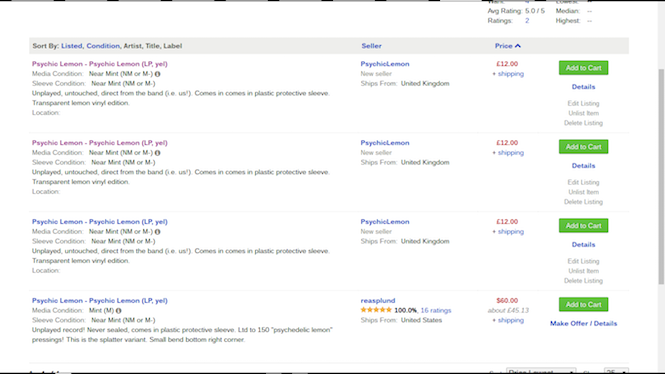Select the £12.00 price in first listing
665x374 pixels.
pos(507,64)
